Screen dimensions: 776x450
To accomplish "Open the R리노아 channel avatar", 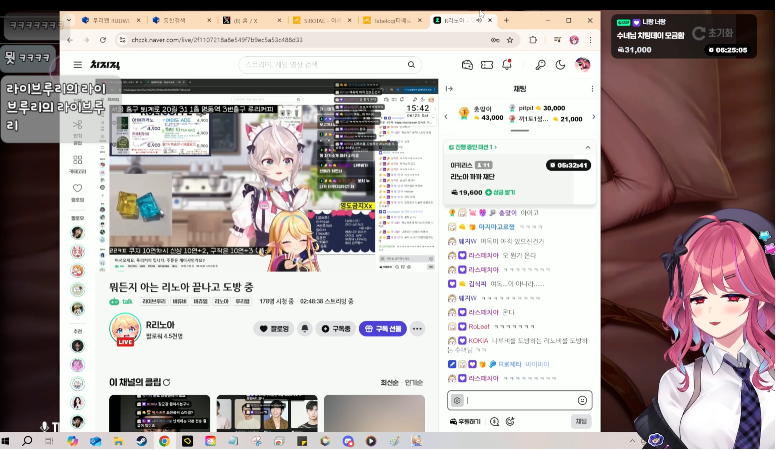I will tap(125, 328).
